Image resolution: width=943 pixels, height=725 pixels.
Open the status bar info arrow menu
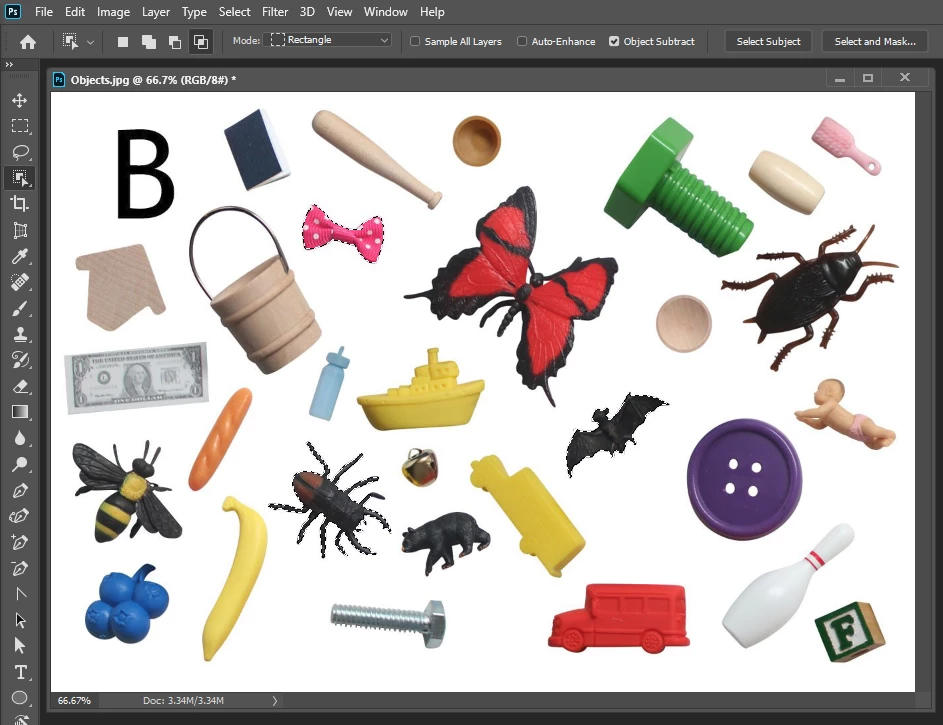(x=275, y=700)
